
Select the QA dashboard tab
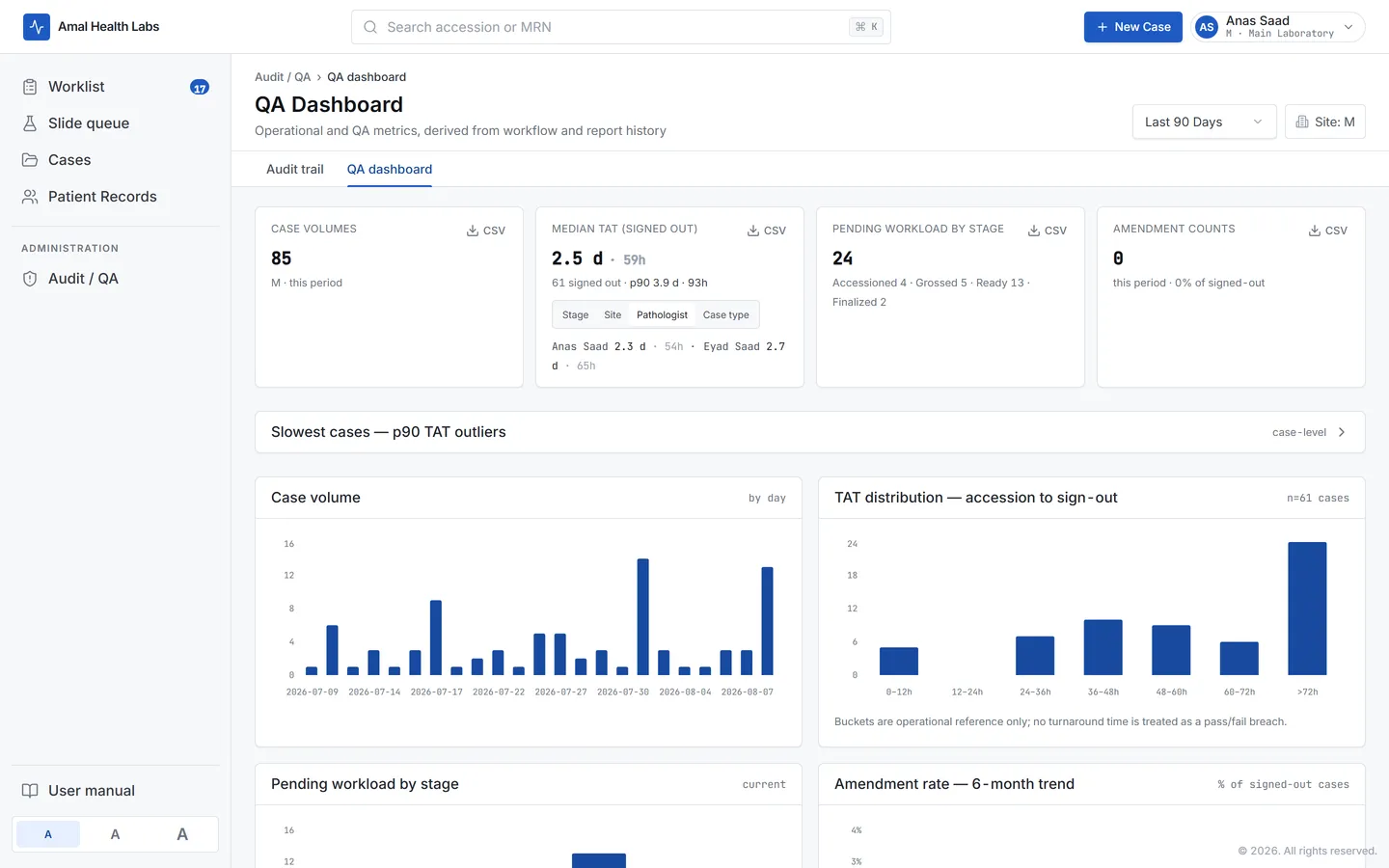[x=390, y=170]
